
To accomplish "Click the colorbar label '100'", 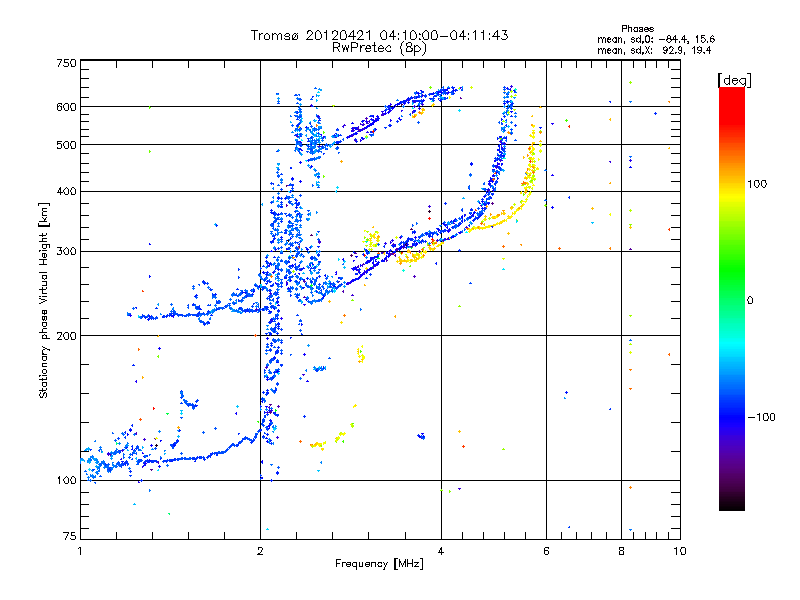I will 757,184.
